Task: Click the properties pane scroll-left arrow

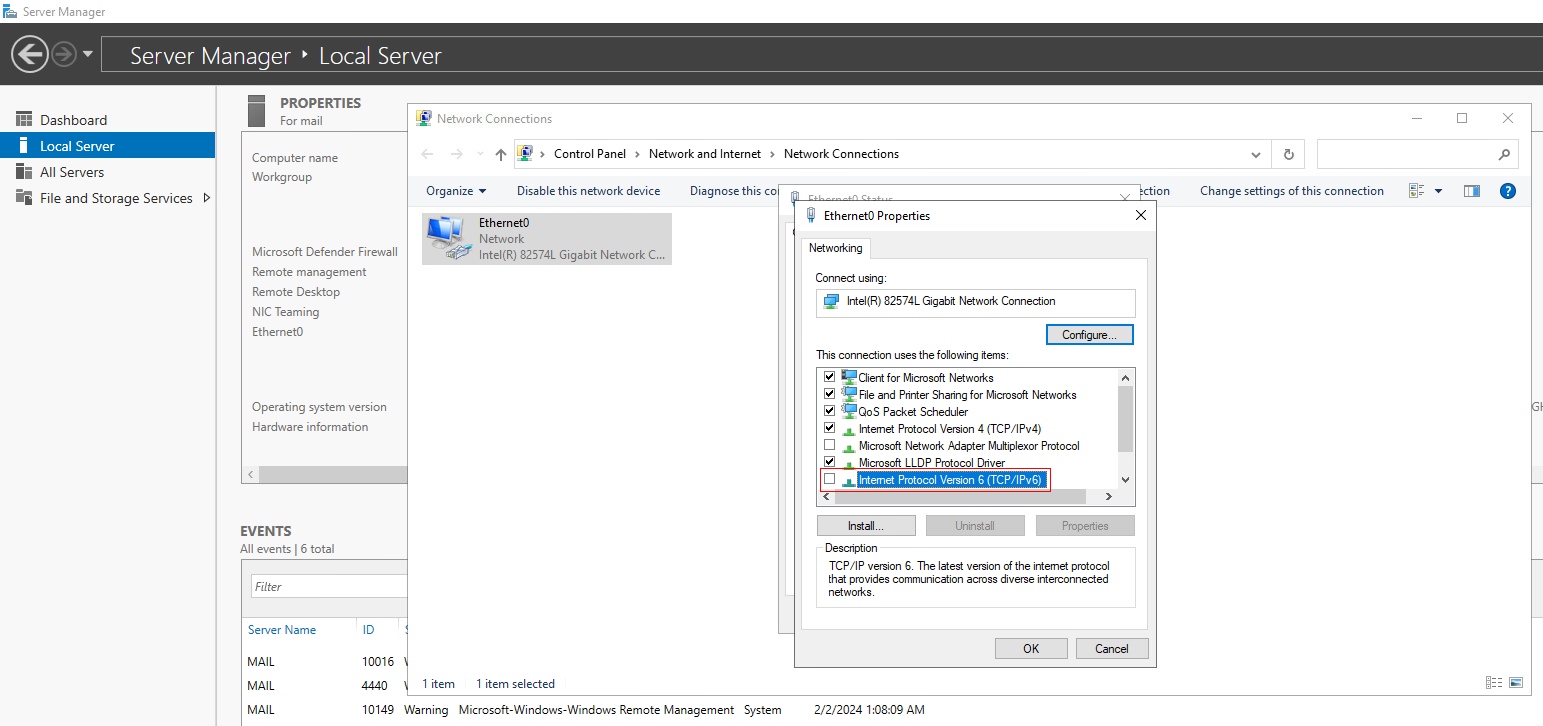Action: (x=250, y=474)
